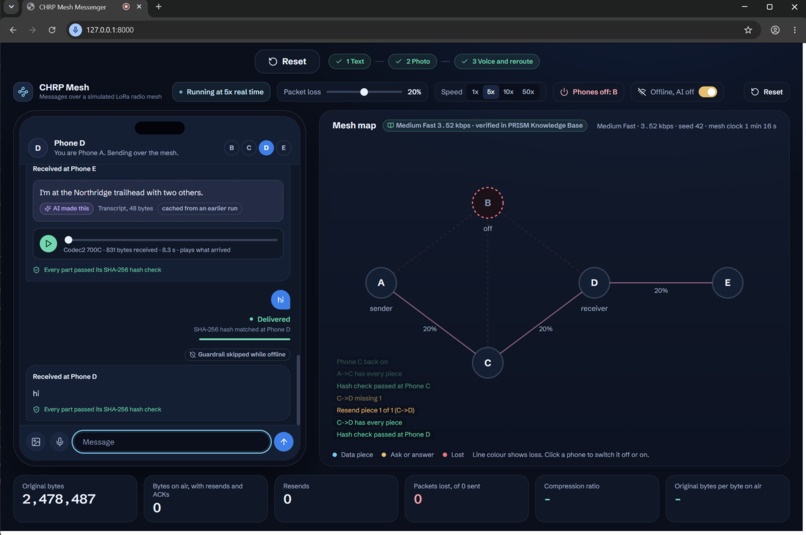Click the AI made this badge
The image size is (806, 535).
click(67, 209)
